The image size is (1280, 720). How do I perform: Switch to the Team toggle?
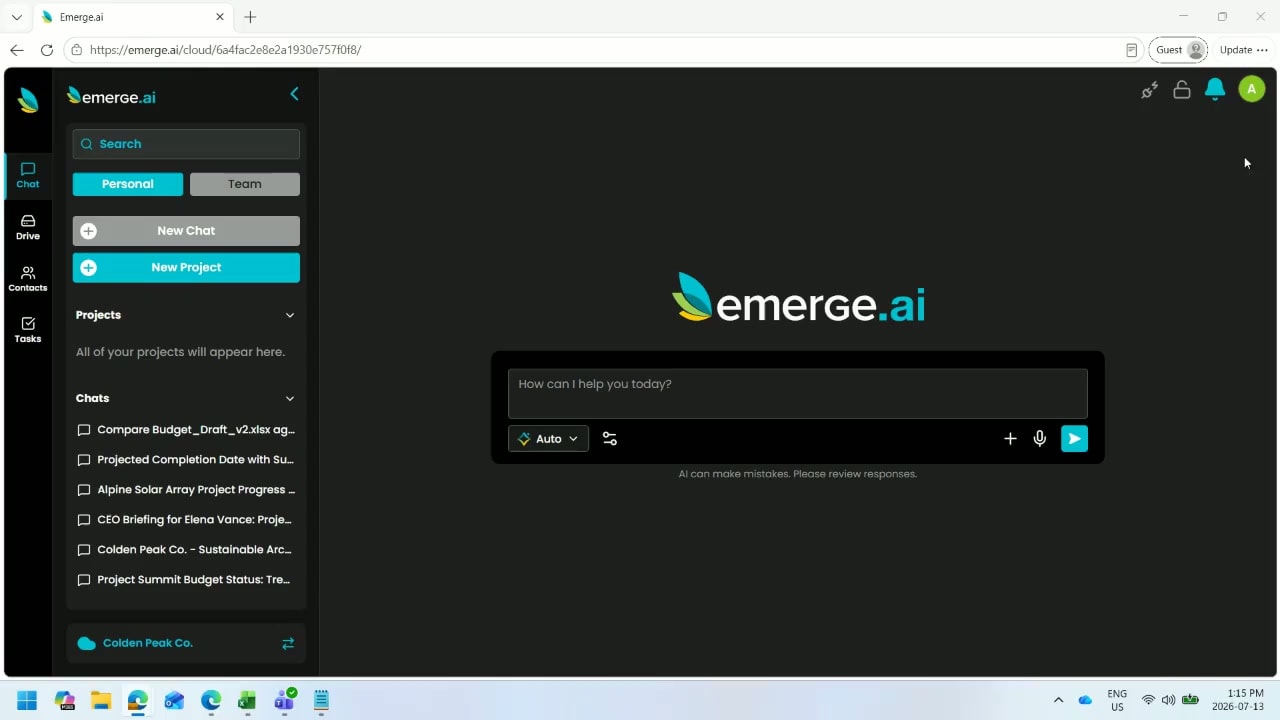245,184
